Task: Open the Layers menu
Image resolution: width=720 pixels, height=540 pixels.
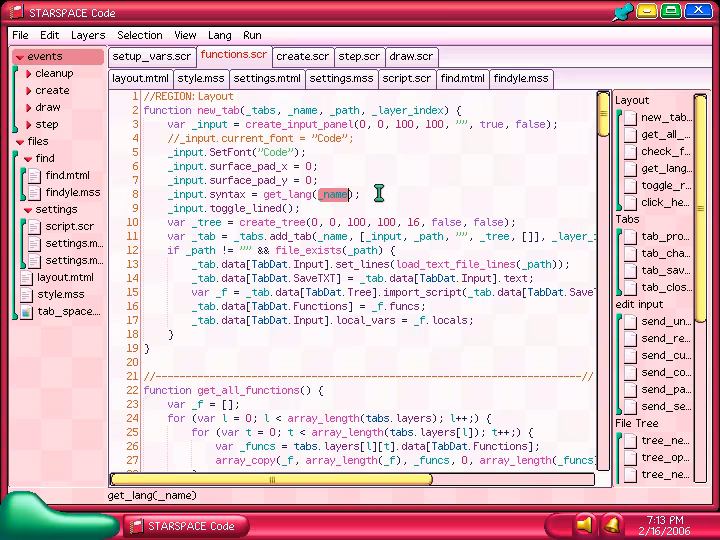Action: 88,35
